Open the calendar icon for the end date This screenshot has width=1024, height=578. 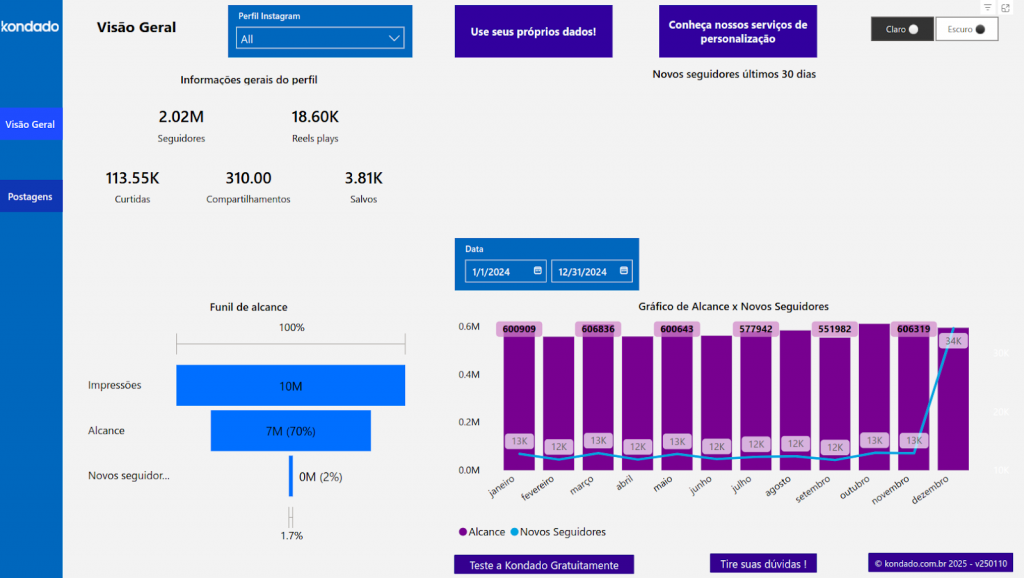coord(622,271)
